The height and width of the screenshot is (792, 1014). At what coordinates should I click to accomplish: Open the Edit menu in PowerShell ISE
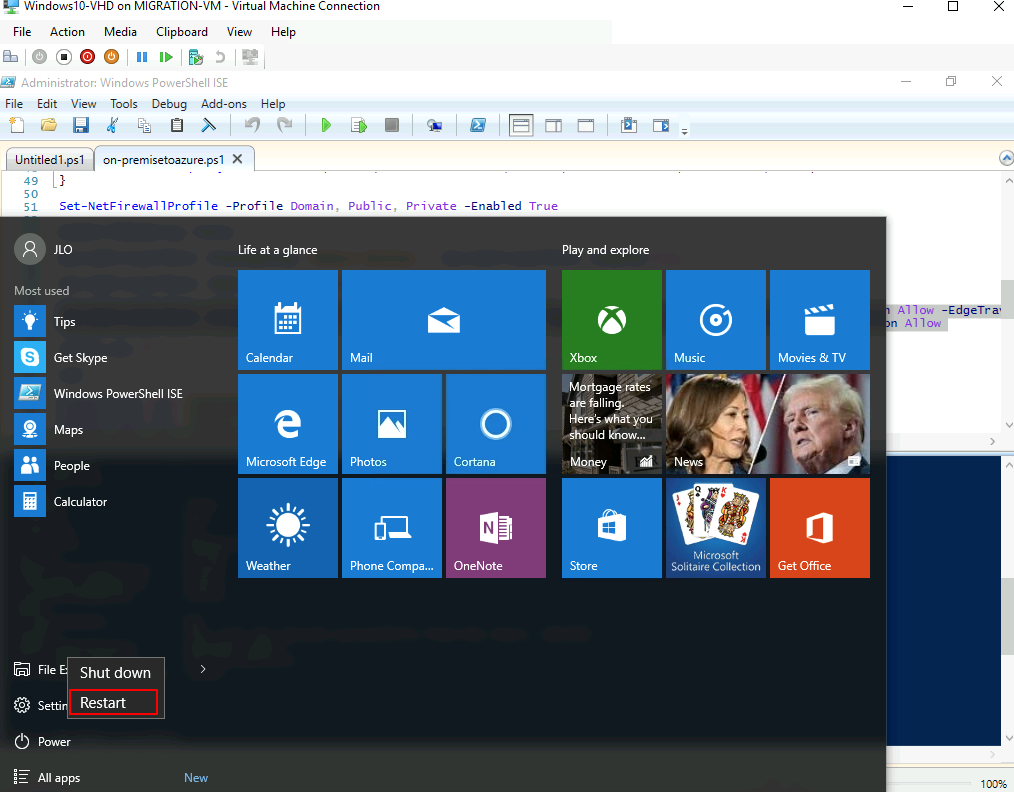coord(47,103)
